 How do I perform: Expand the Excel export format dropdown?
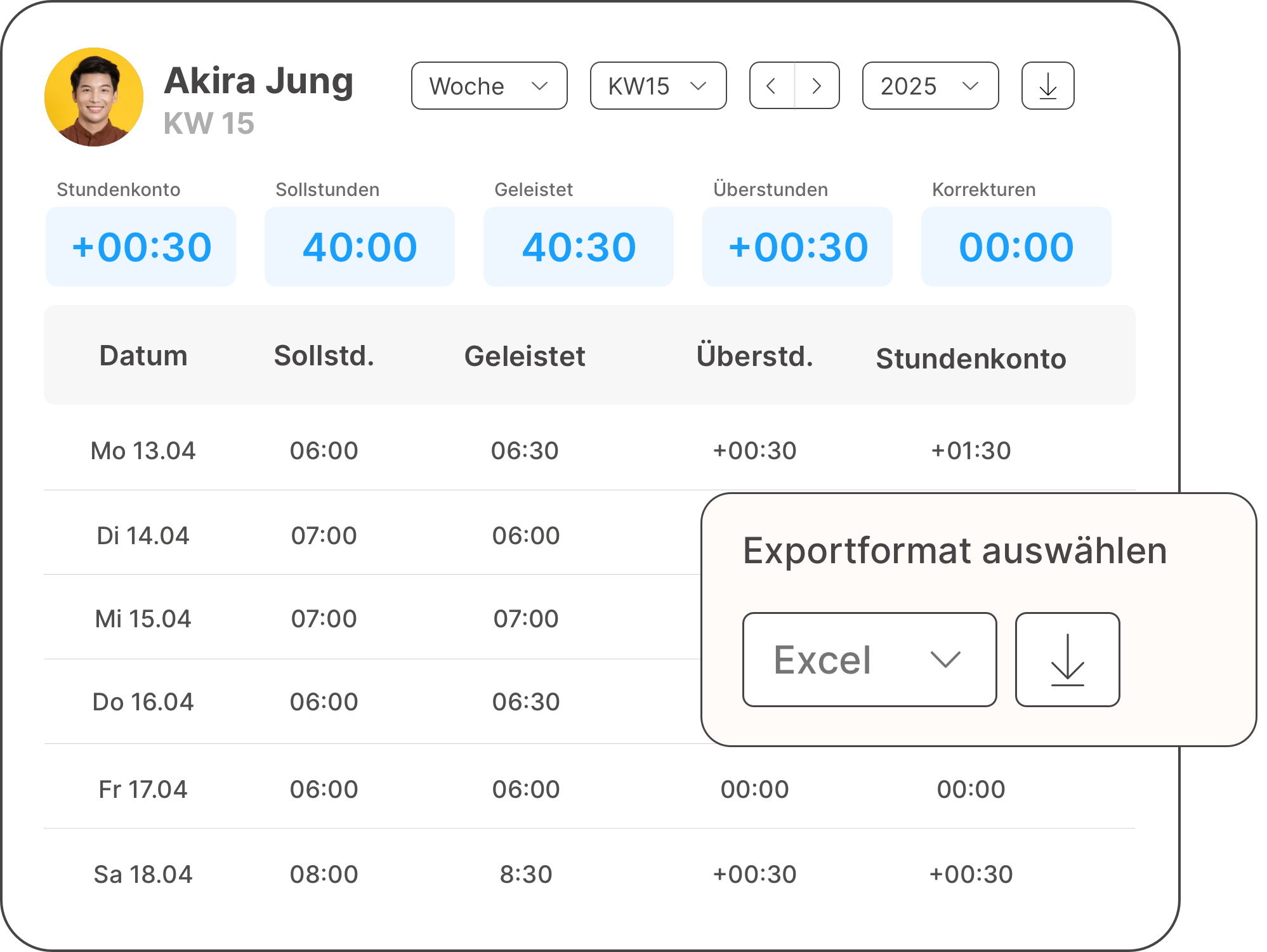[x=869, y=660]
